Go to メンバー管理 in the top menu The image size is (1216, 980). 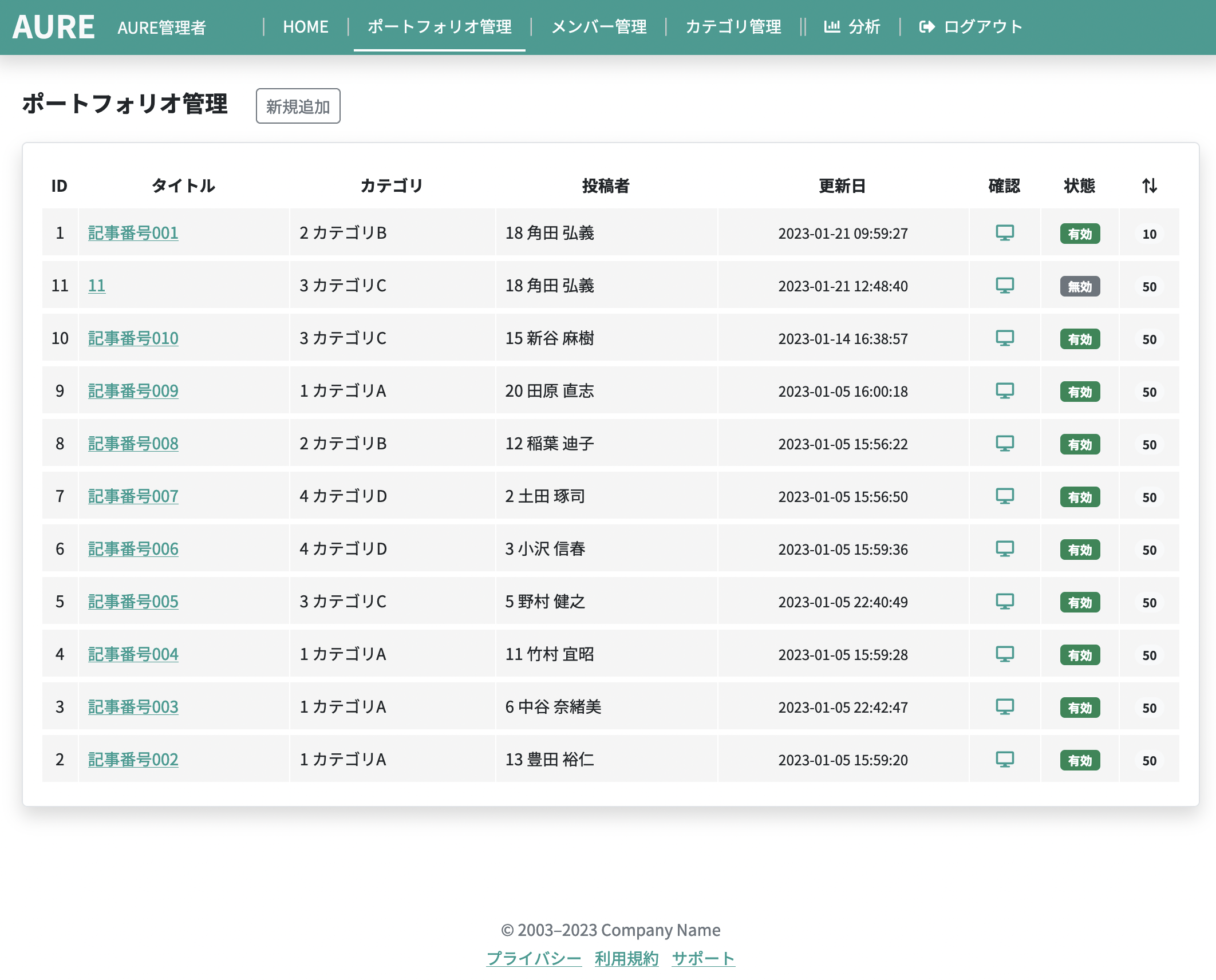coord(599,26)
